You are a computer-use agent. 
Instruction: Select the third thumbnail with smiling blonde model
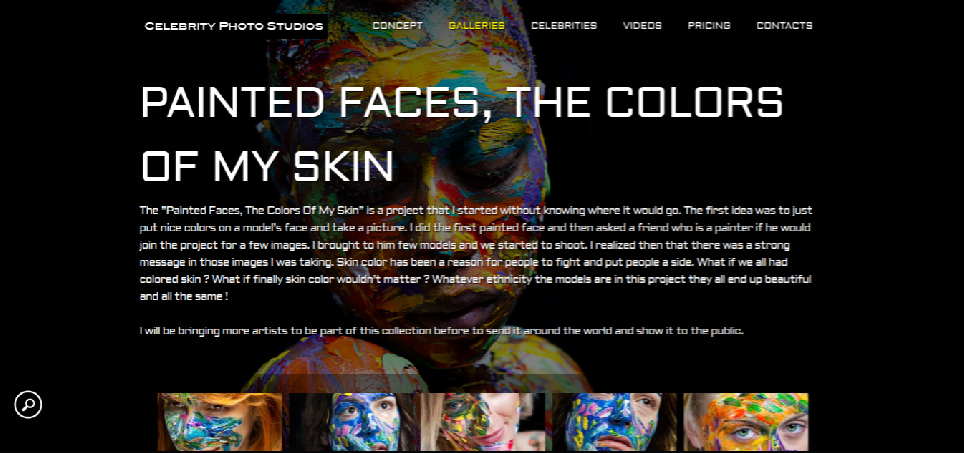coord(483,422)
